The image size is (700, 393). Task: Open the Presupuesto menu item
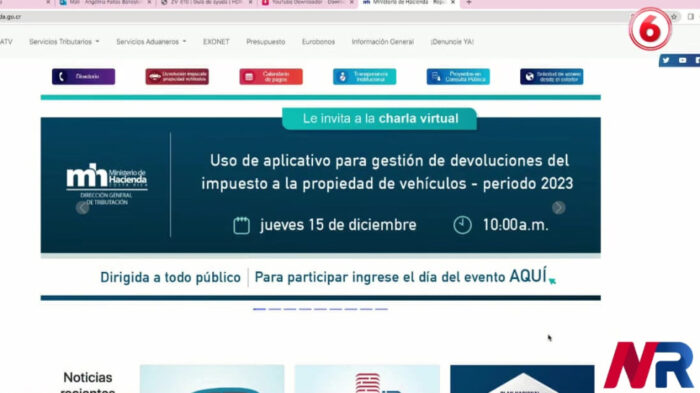[x=266, y=42]
